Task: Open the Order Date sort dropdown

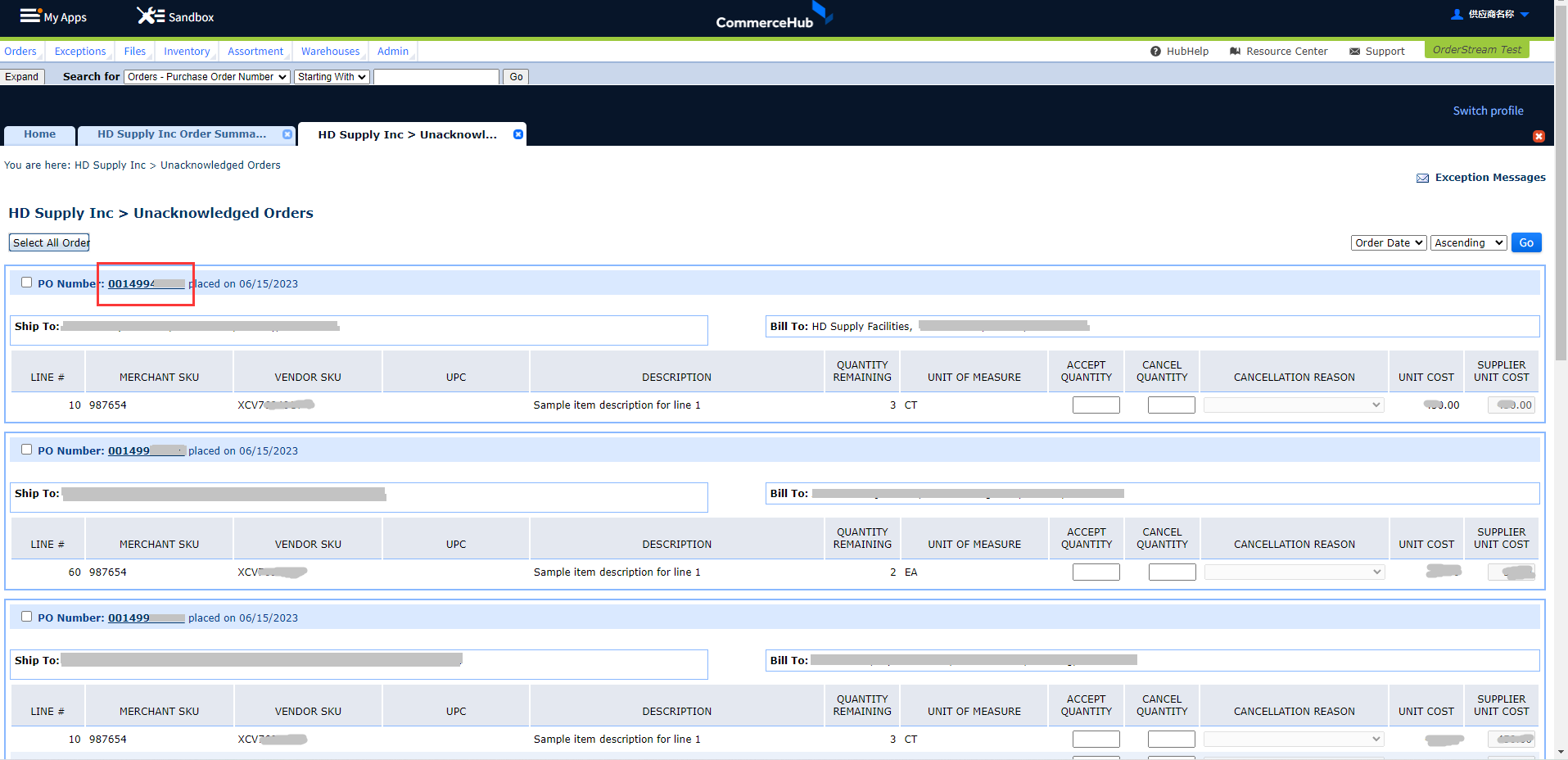Action: point(1389,242)
